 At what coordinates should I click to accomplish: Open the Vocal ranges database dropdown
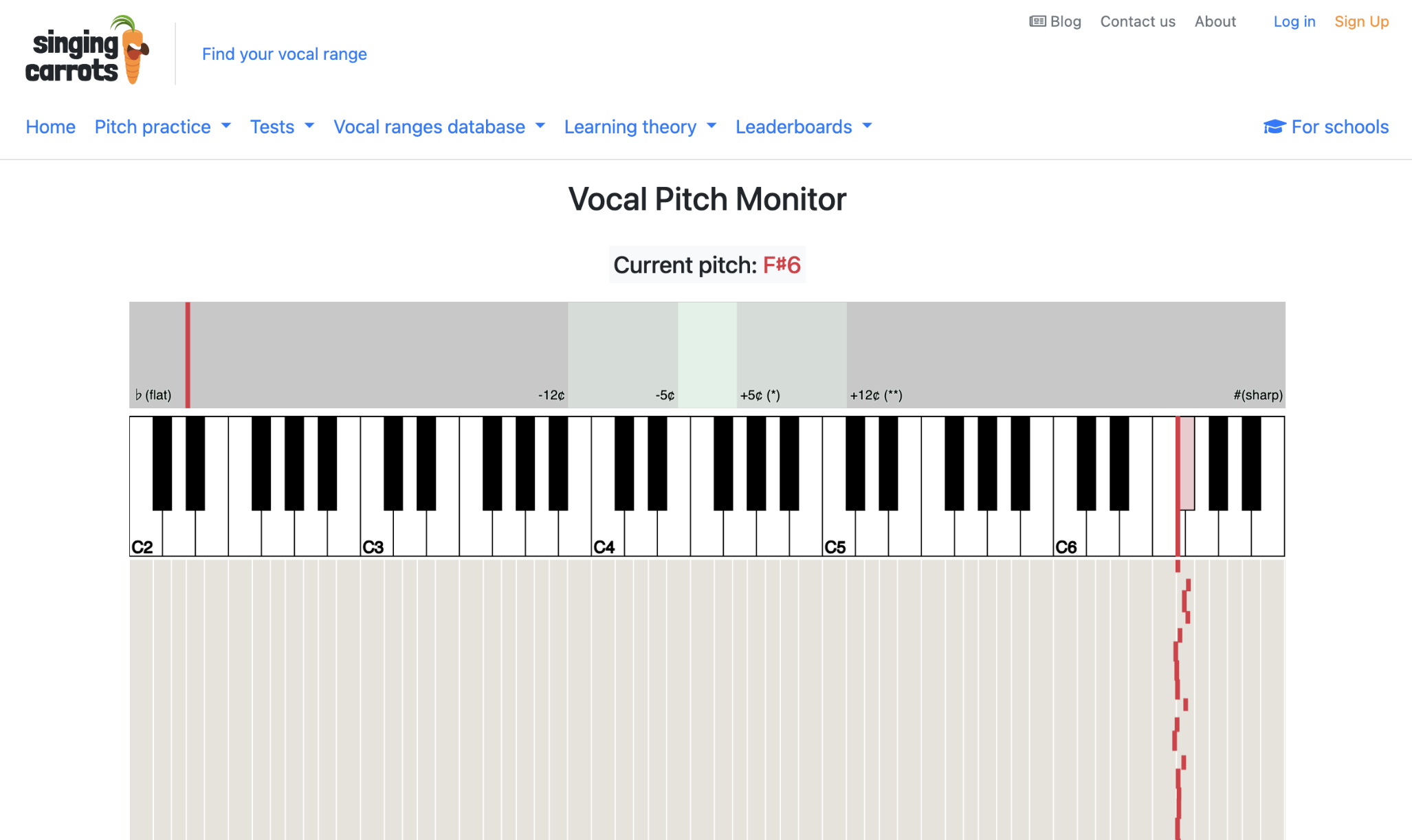click(439, 127)
